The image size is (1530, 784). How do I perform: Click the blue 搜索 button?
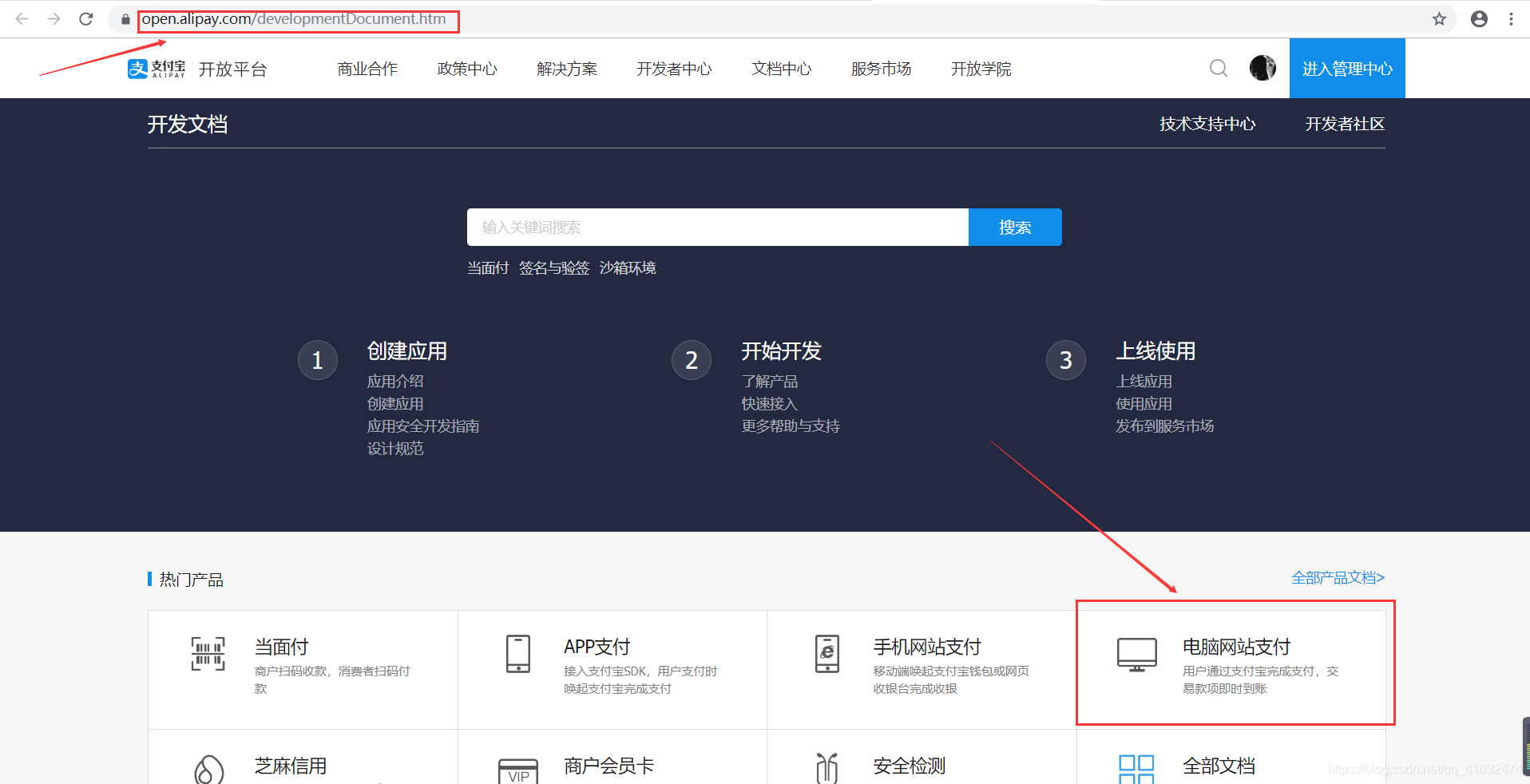(1015, 228)
